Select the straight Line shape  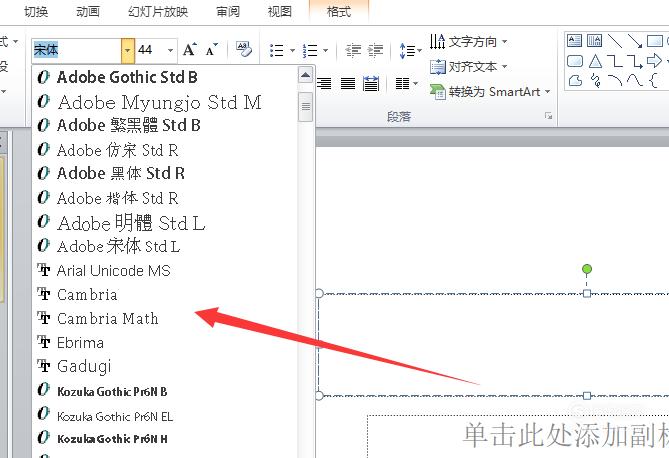pos(615,41)
